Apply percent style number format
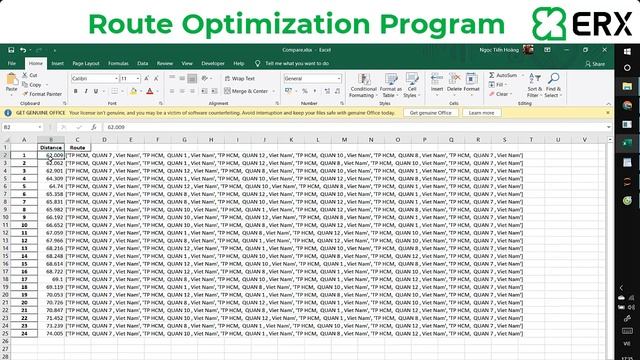Screen dimensions: 640x360 pos(304,91)
